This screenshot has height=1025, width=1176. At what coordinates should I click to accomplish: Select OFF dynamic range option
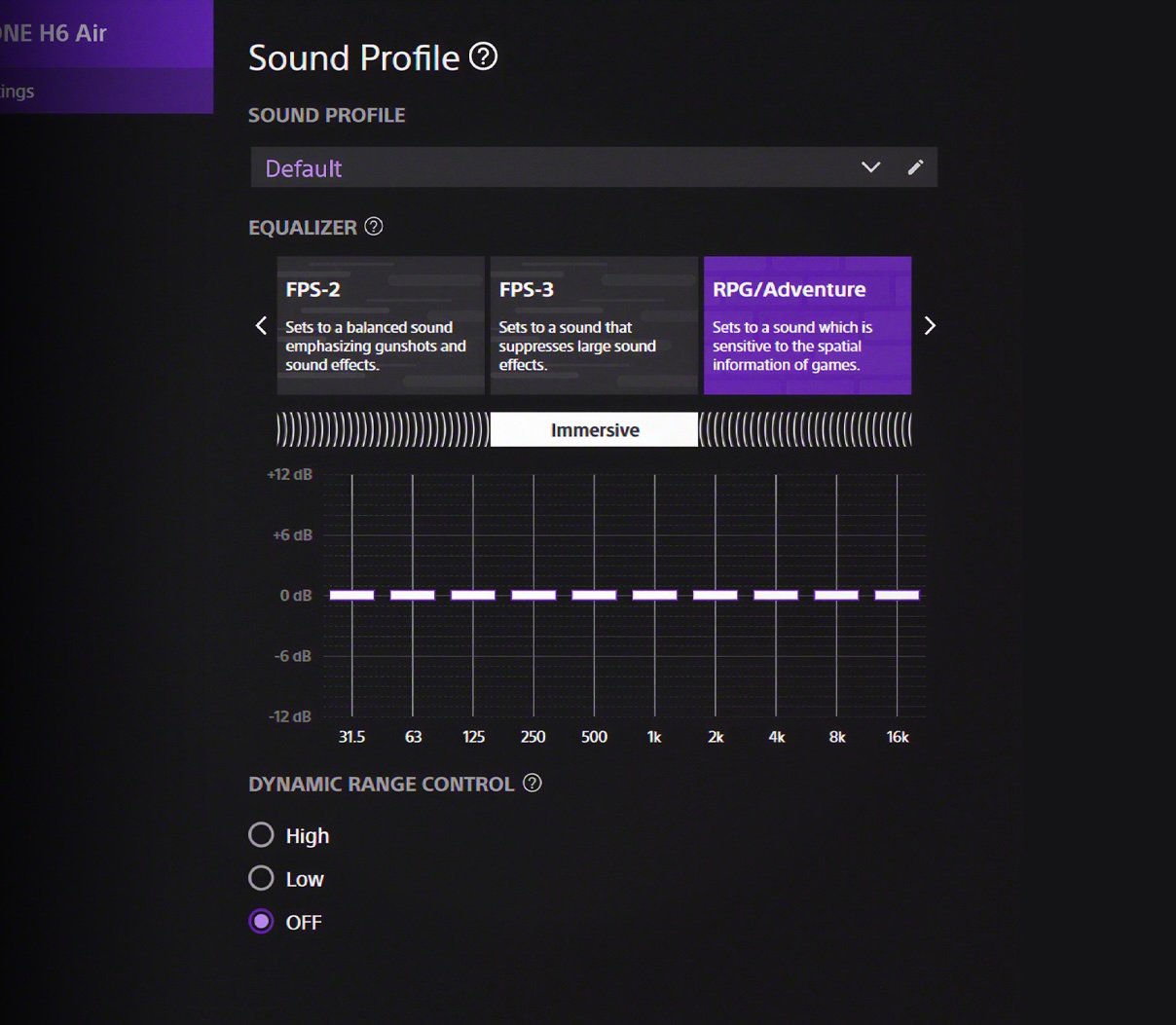pyautogui.click(x=261, y=921)
